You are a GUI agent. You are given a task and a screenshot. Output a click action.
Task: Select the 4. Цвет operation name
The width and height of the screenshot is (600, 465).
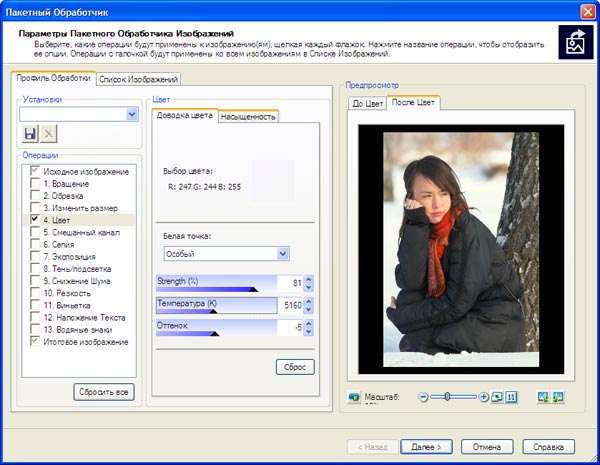57,220
